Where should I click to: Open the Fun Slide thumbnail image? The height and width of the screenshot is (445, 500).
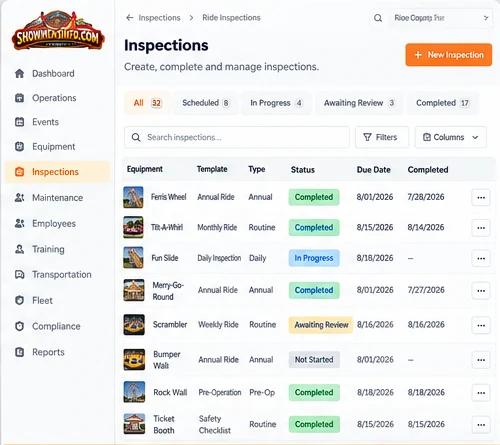133,257
